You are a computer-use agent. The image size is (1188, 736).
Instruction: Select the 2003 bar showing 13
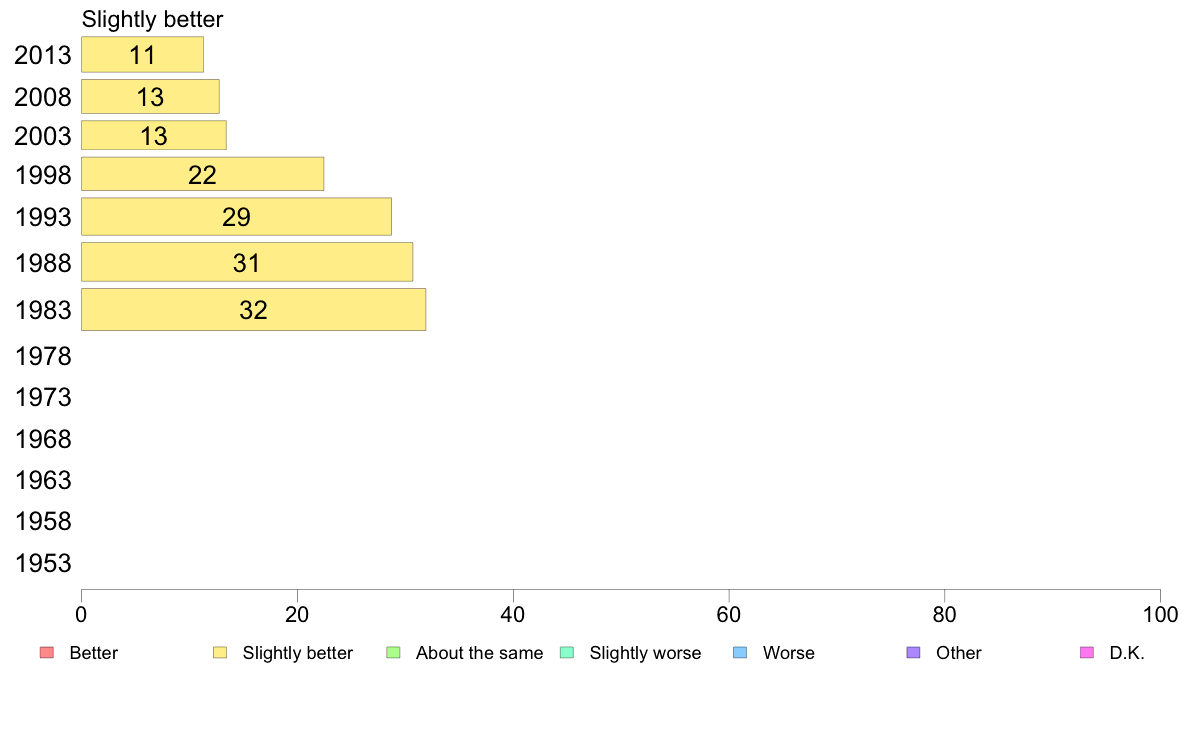tap(154, 136)
